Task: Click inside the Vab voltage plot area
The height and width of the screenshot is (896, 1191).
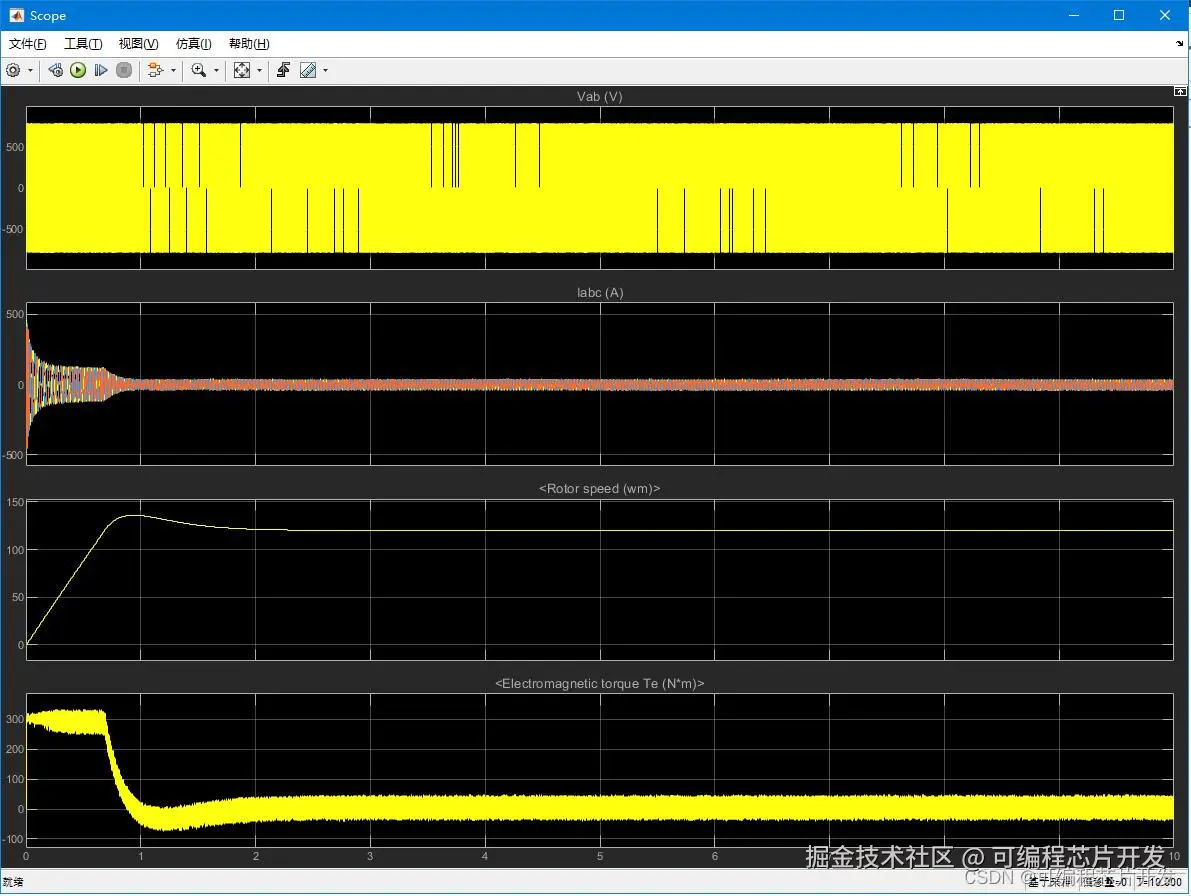Action: pyautogui.click(x=599, y=188)
